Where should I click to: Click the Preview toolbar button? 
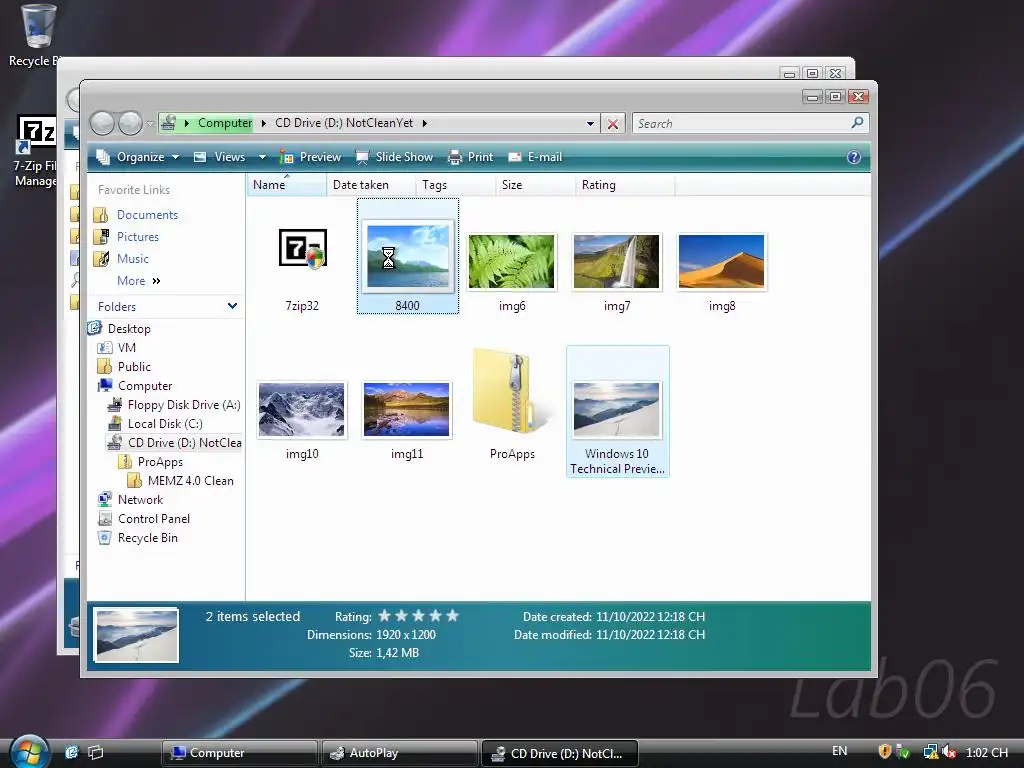(x=310, y=157)
